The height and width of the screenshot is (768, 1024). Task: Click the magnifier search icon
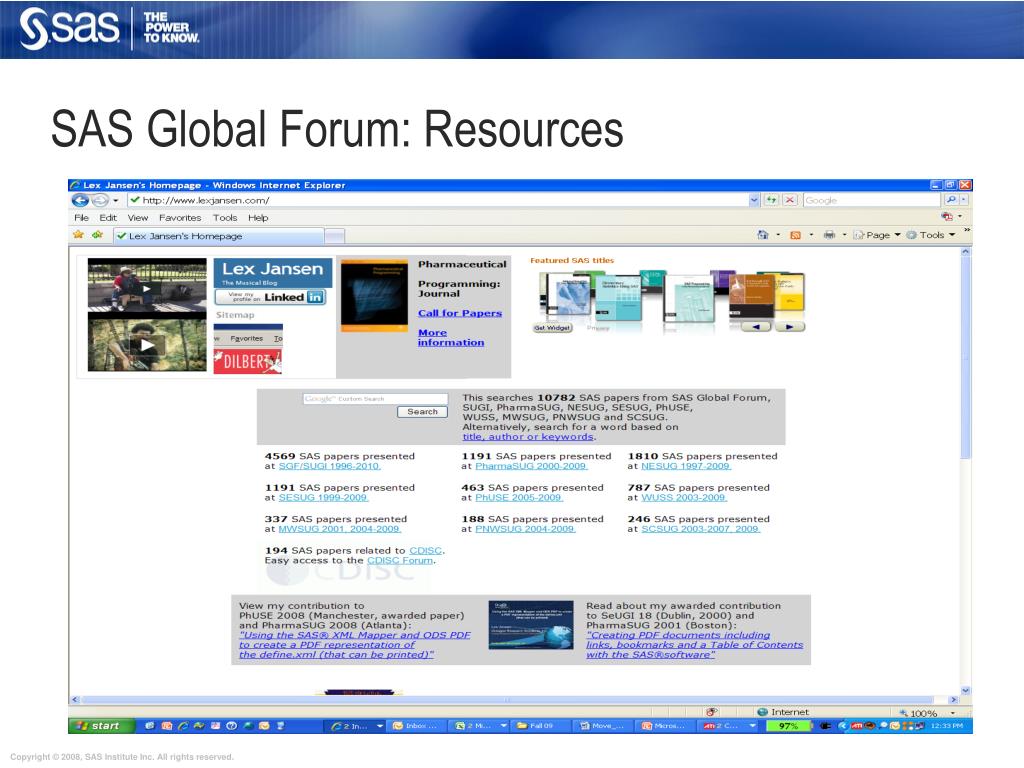tap(951, 200)
